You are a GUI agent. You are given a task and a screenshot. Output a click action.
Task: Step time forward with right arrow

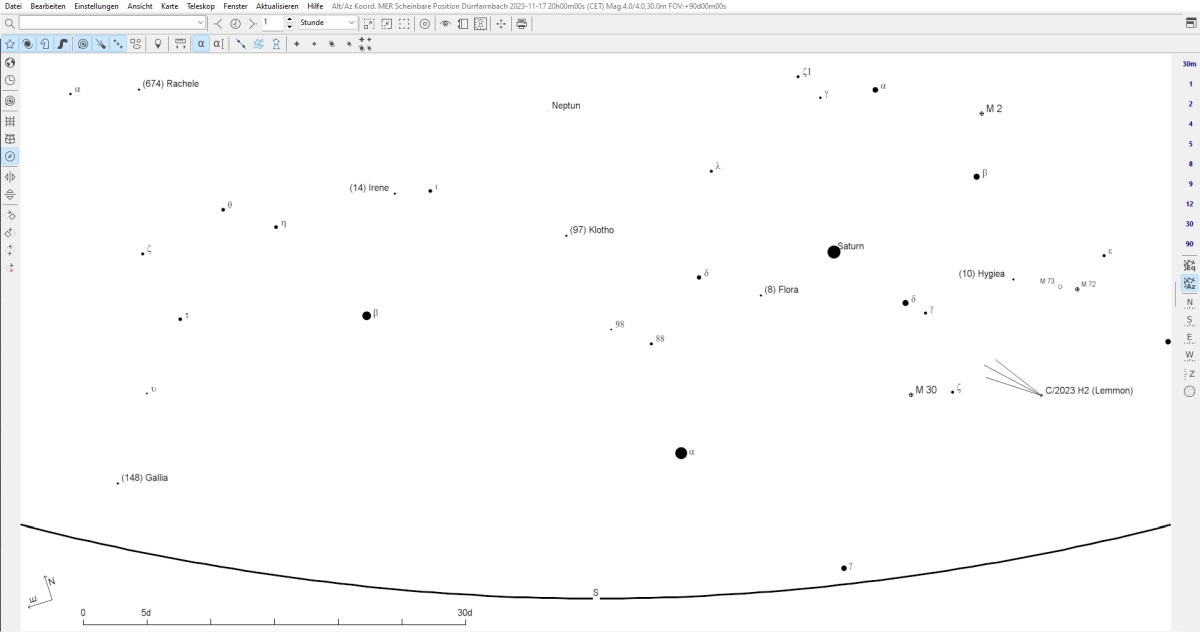pyautogui.click(x=252, y=22)
